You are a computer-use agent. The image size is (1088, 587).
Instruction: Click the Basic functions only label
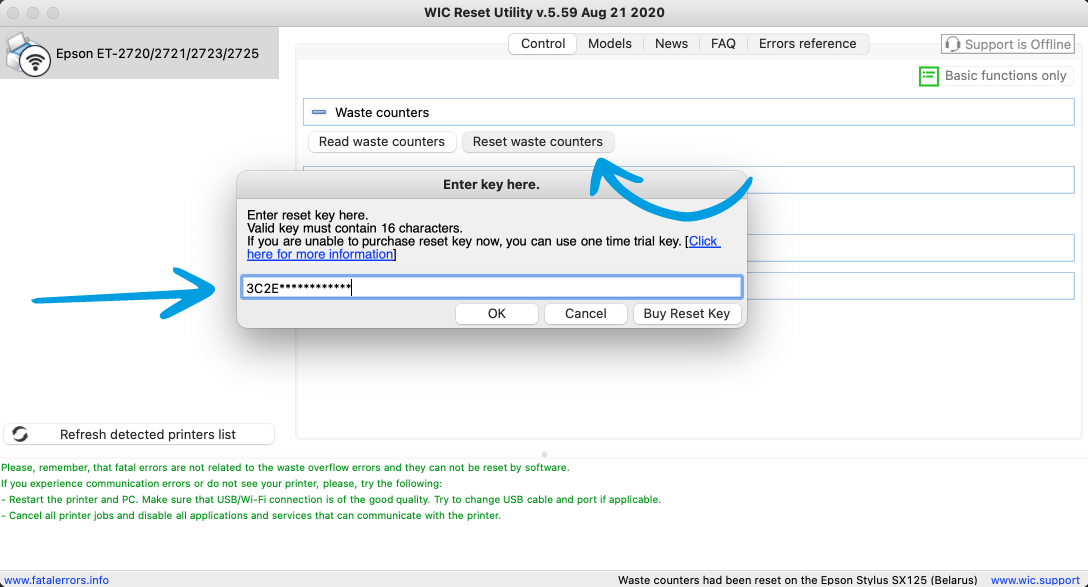[1005, 76]
